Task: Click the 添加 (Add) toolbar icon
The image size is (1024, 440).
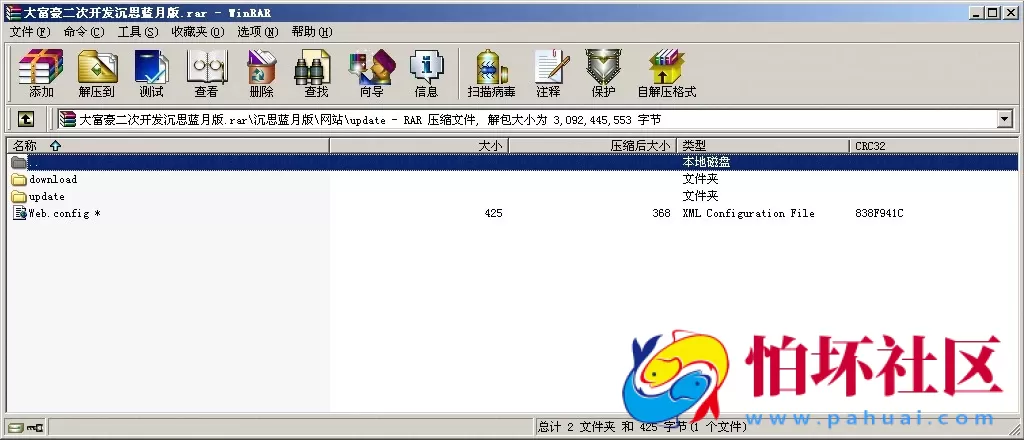Action: [41, 67]
